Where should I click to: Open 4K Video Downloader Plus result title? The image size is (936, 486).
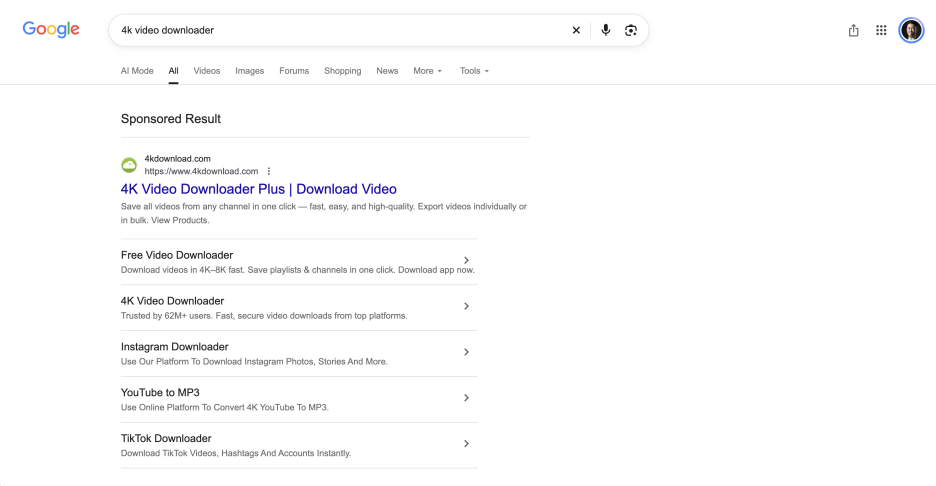[x=258, y=189]
